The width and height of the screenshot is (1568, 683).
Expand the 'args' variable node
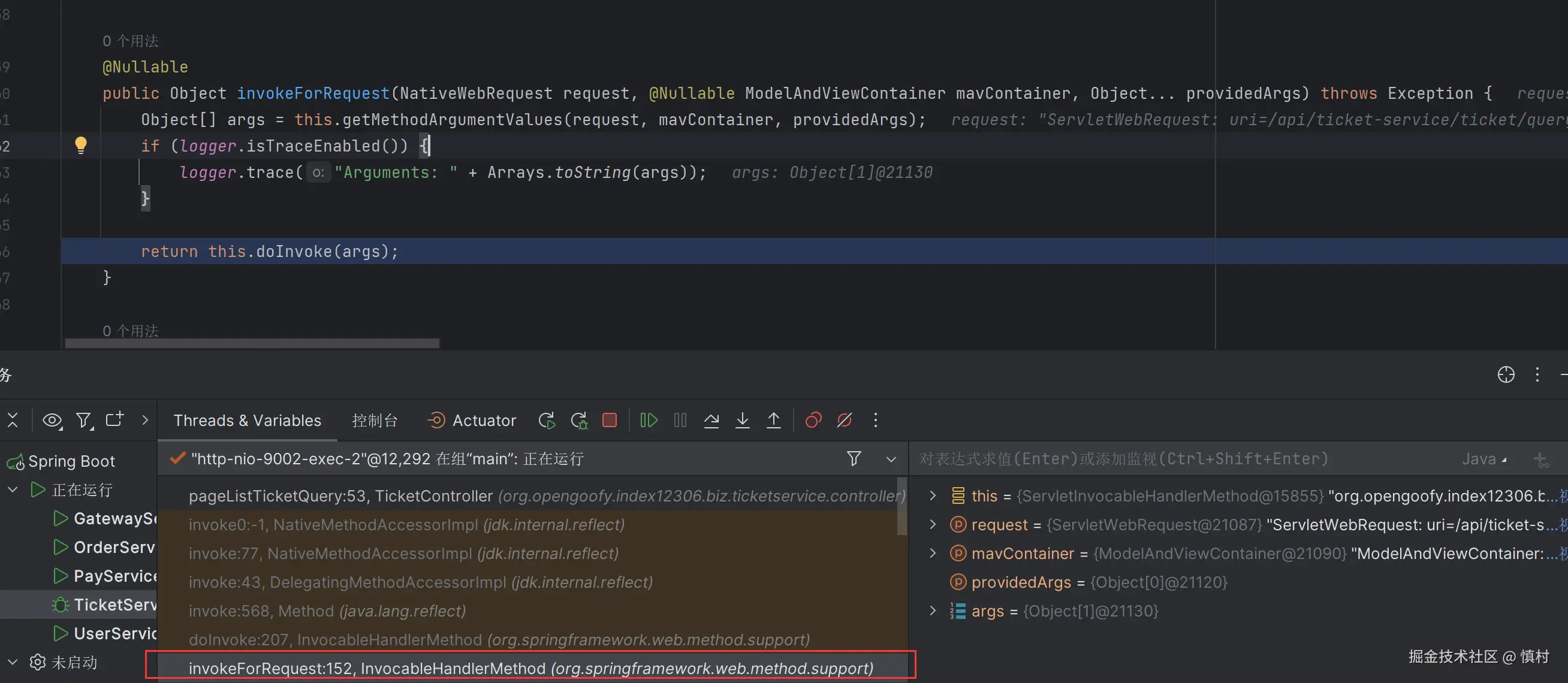click(932, 611)
